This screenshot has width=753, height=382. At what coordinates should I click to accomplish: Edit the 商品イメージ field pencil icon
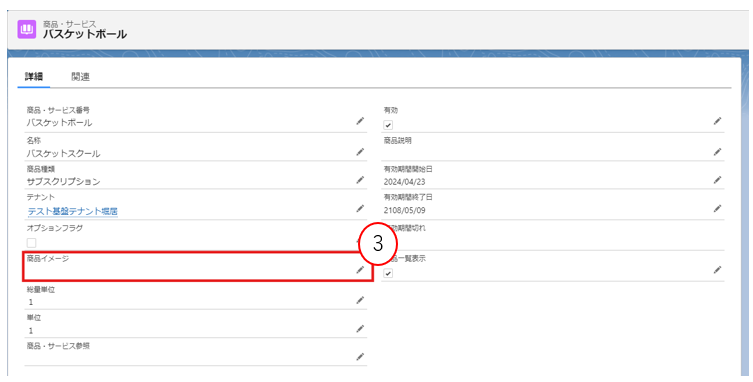coord(360,270)
